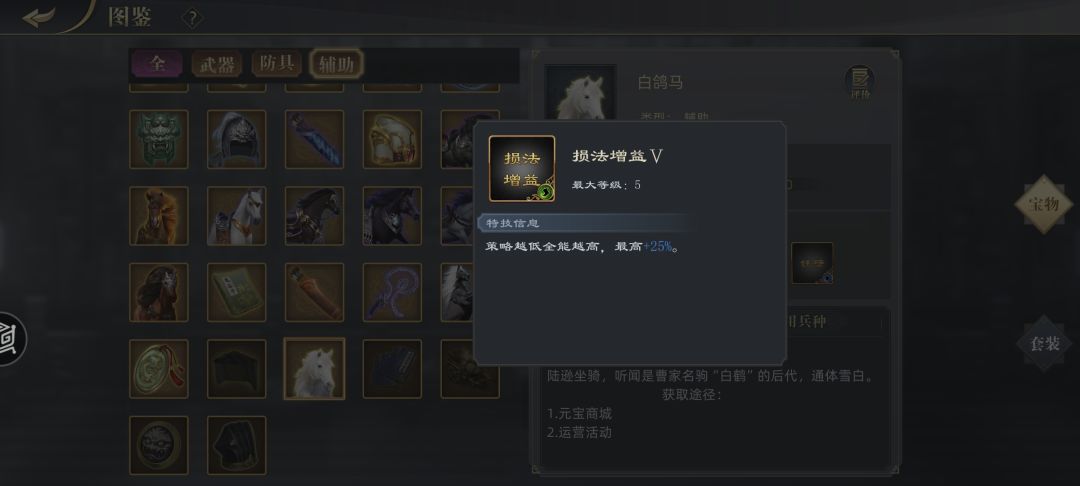This screenshot has height=486, width=1080.
Task: Switch to the 辅助 auxiliary tab
Action: [x=336, y=65]
